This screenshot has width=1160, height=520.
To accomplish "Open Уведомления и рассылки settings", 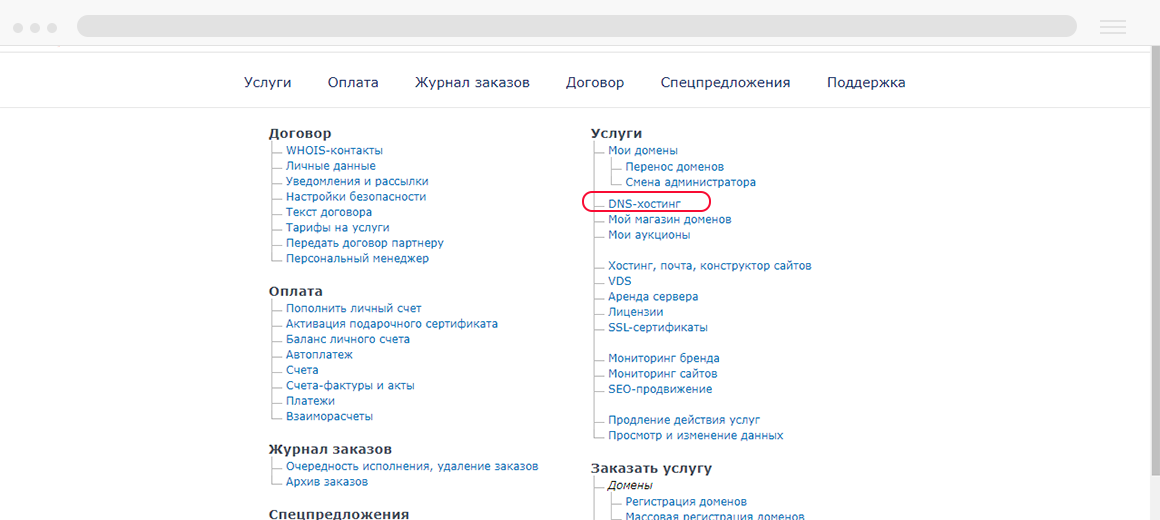I will pos(357,181).
